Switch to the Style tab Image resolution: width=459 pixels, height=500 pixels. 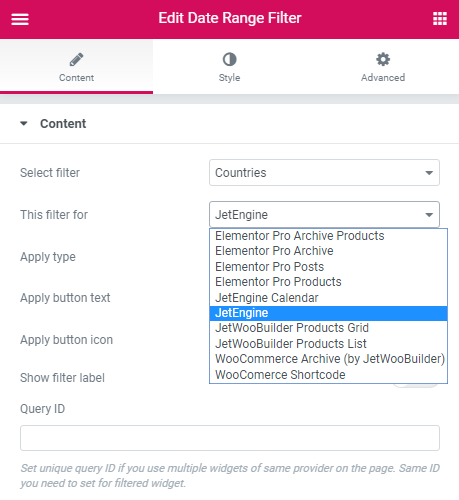tap(229, 67)
